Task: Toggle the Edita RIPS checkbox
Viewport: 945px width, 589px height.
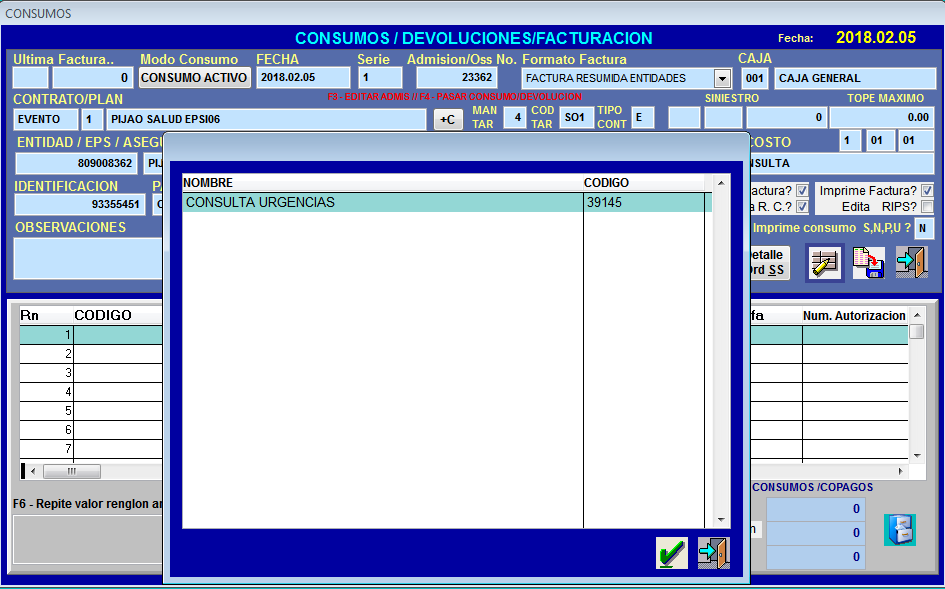Action: click(927, 207)
